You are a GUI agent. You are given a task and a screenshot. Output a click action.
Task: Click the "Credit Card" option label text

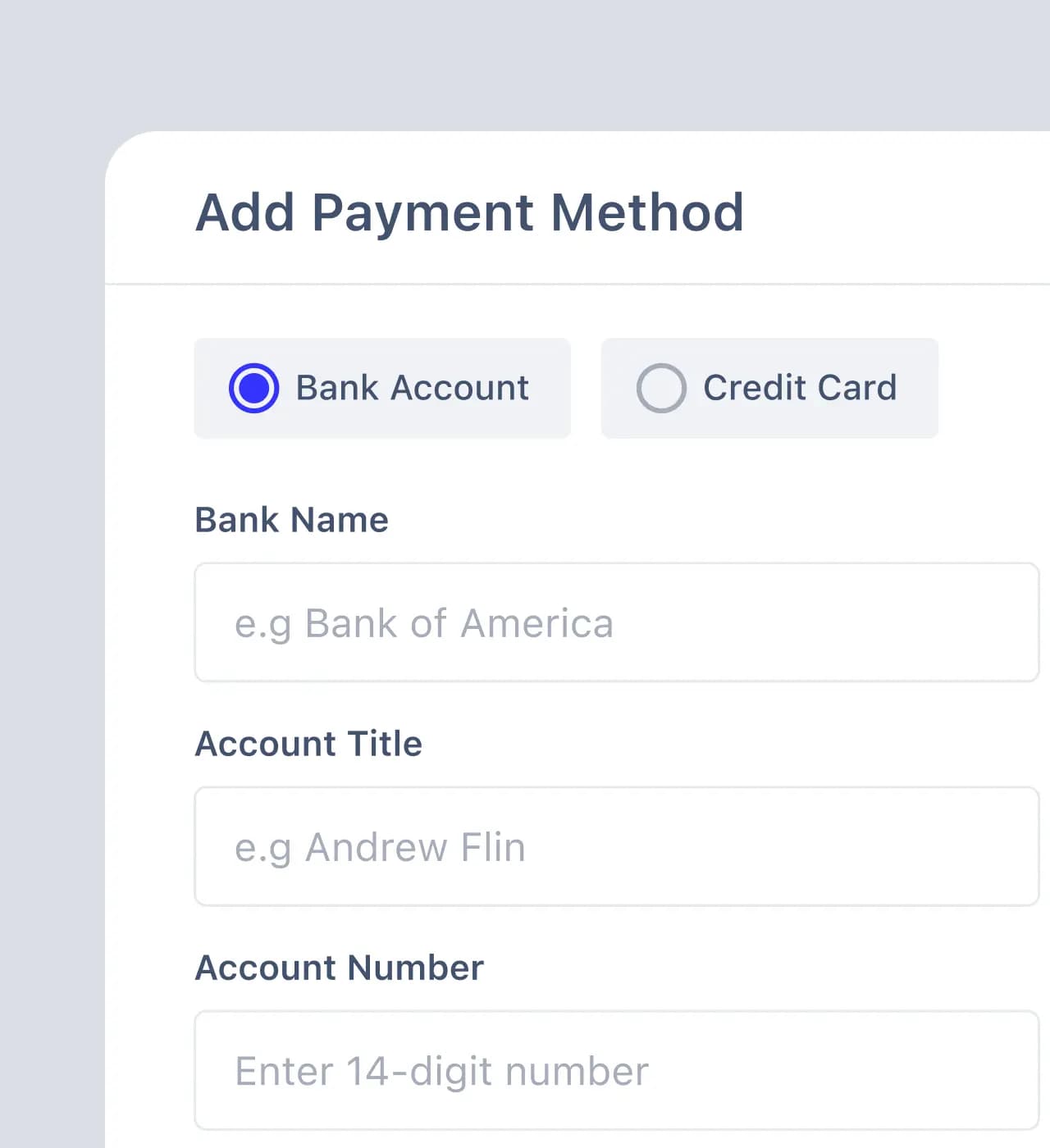[800, 388]
